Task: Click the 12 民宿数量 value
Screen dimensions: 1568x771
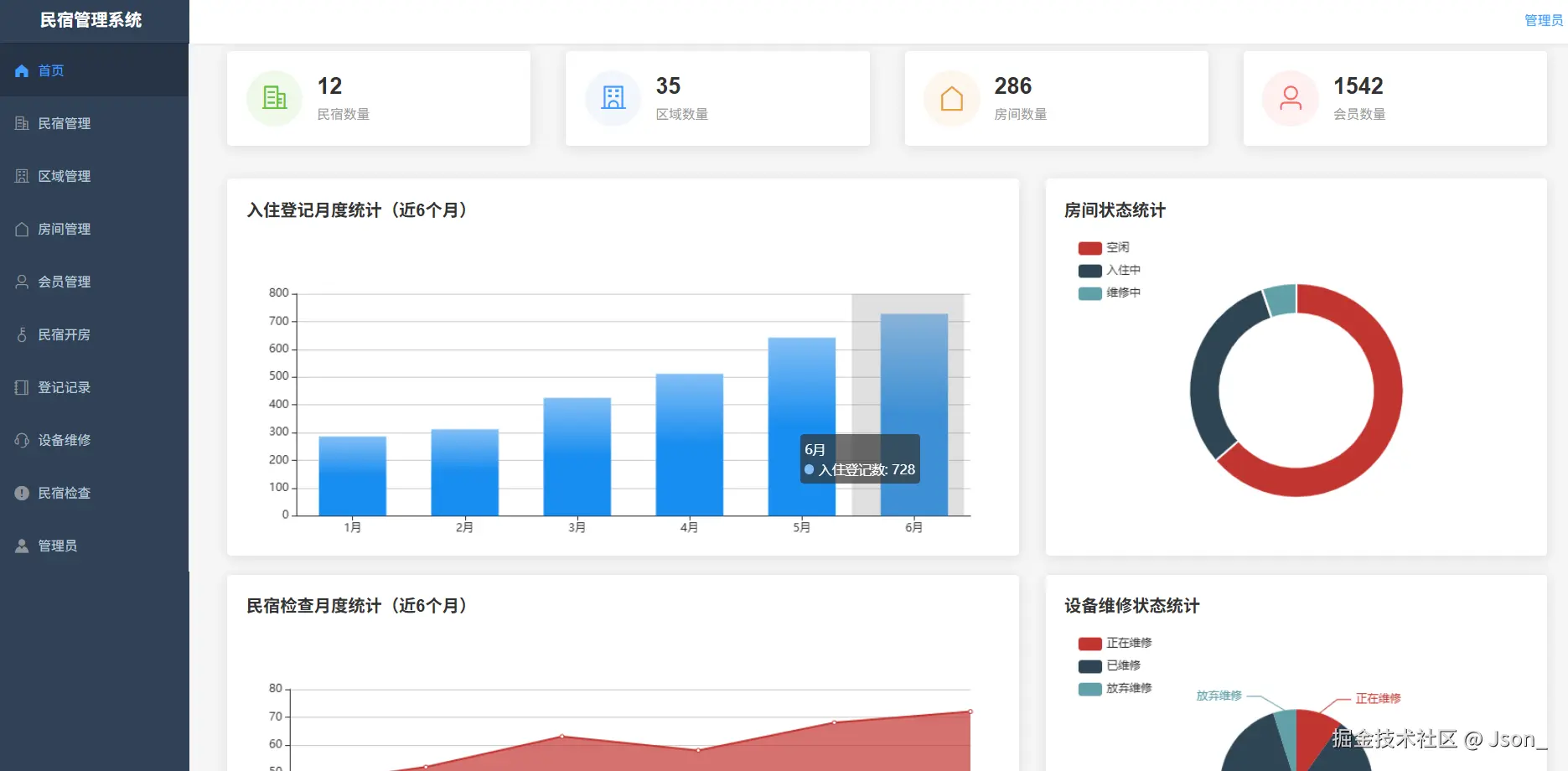Action: click(x=329, y=86)
